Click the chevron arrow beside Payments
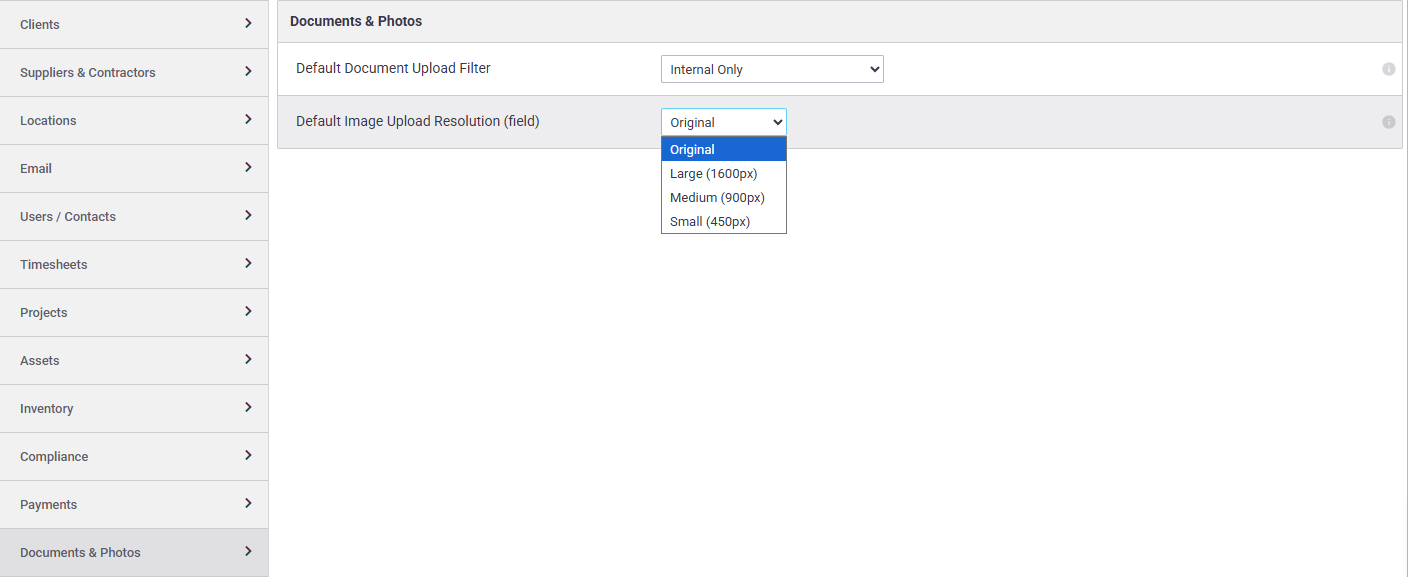1408x577 pixels. pyautogui.click(x=248, y=503)
